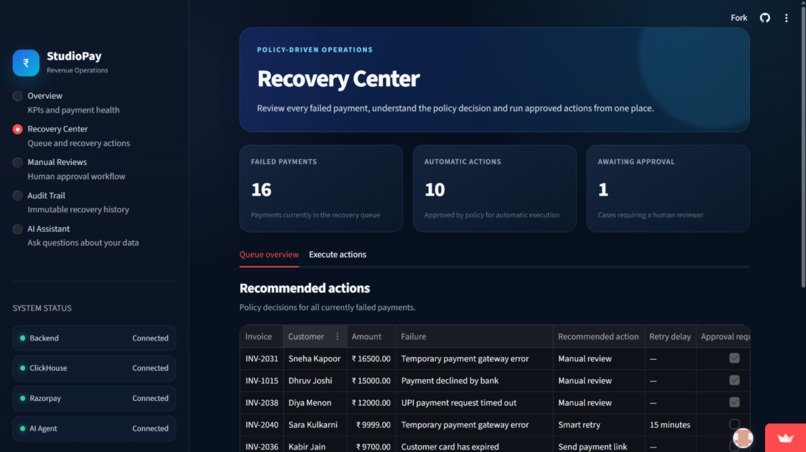Select the Audit Trail radio option

tap(17, 195)
